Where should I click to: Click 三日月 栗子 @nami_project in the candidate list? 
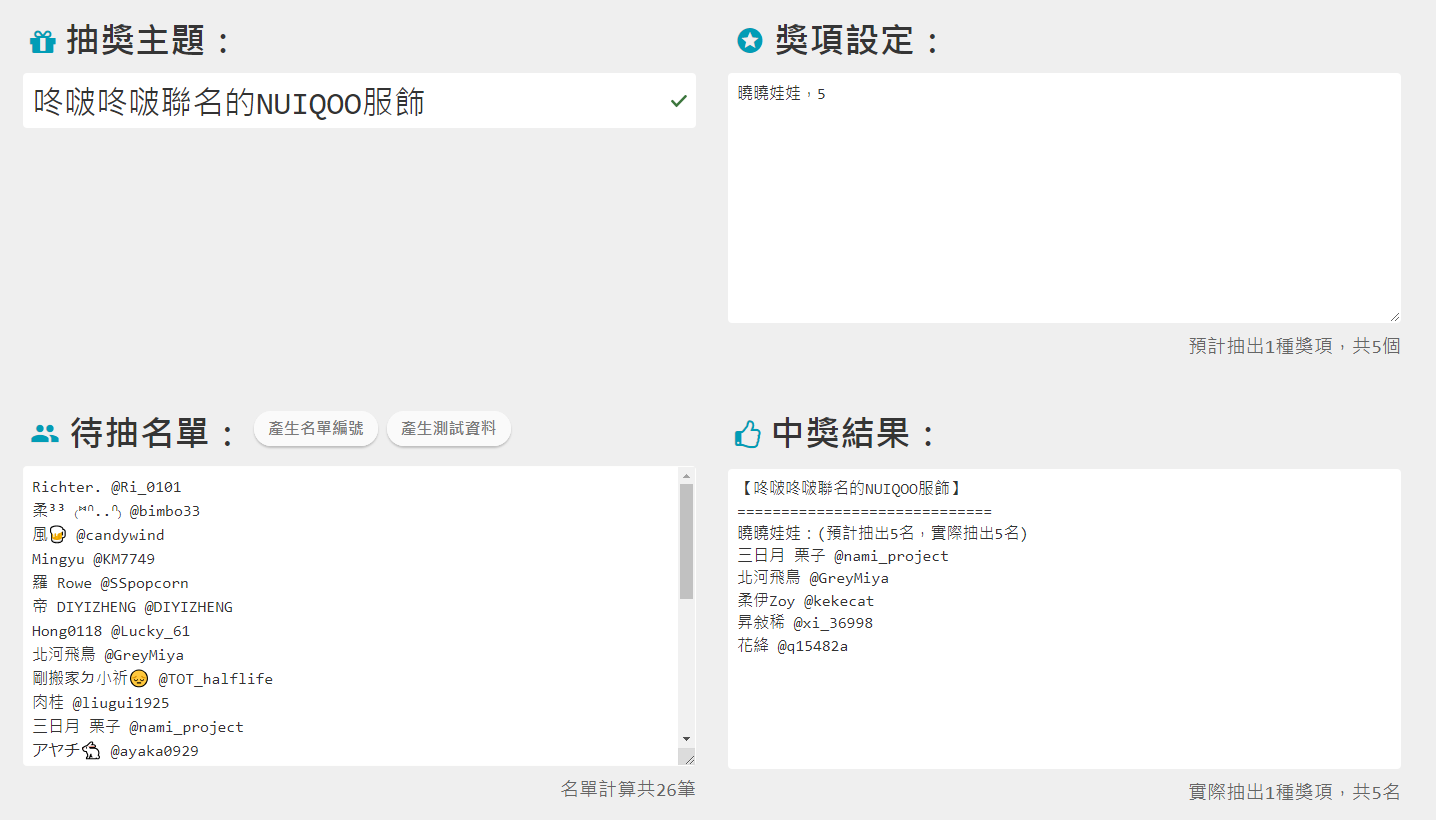[x=138, y=727]
